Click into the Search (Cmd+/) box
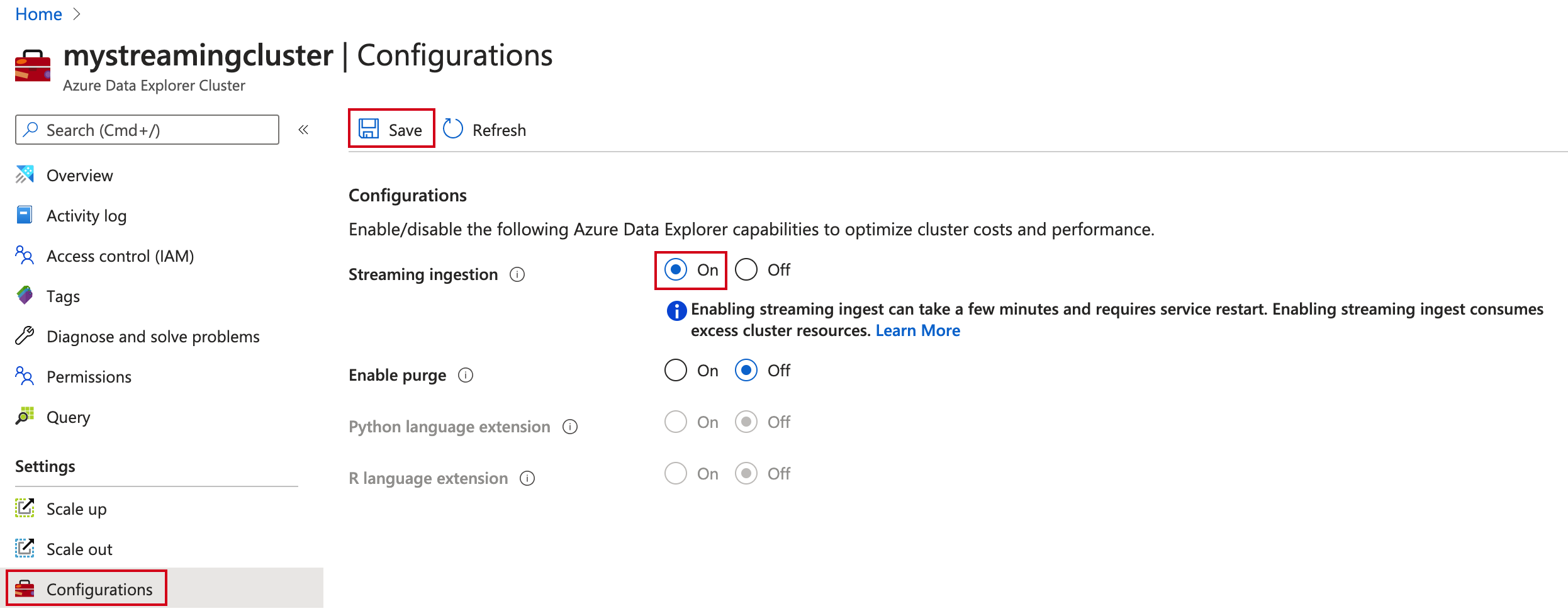Screen dimensions: 1568x611 (x=147, y=129)
